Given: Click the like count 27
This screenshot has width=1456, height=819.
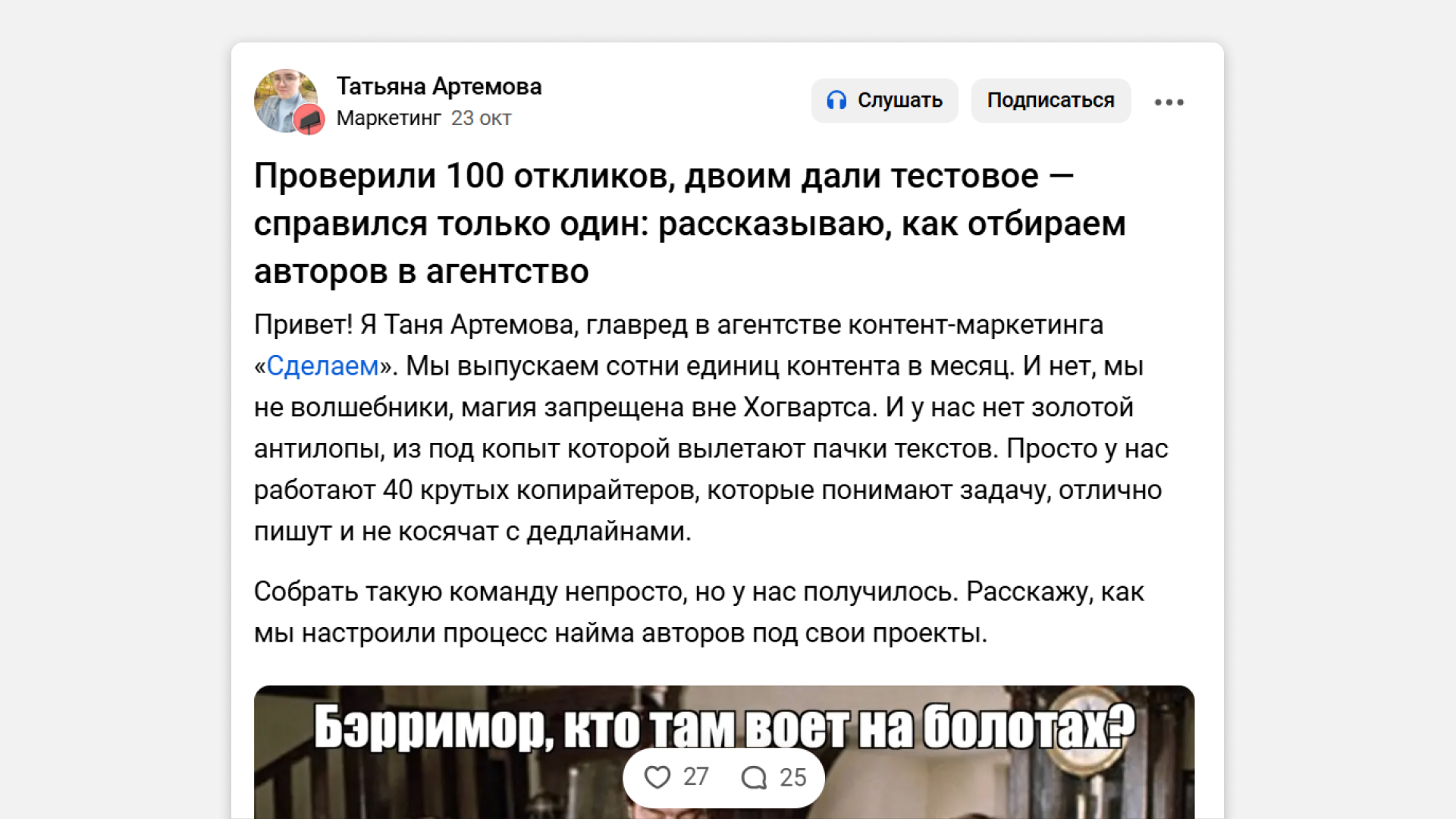Looking at the screenshot, I should pyautogui.click(x=695, y=777).
